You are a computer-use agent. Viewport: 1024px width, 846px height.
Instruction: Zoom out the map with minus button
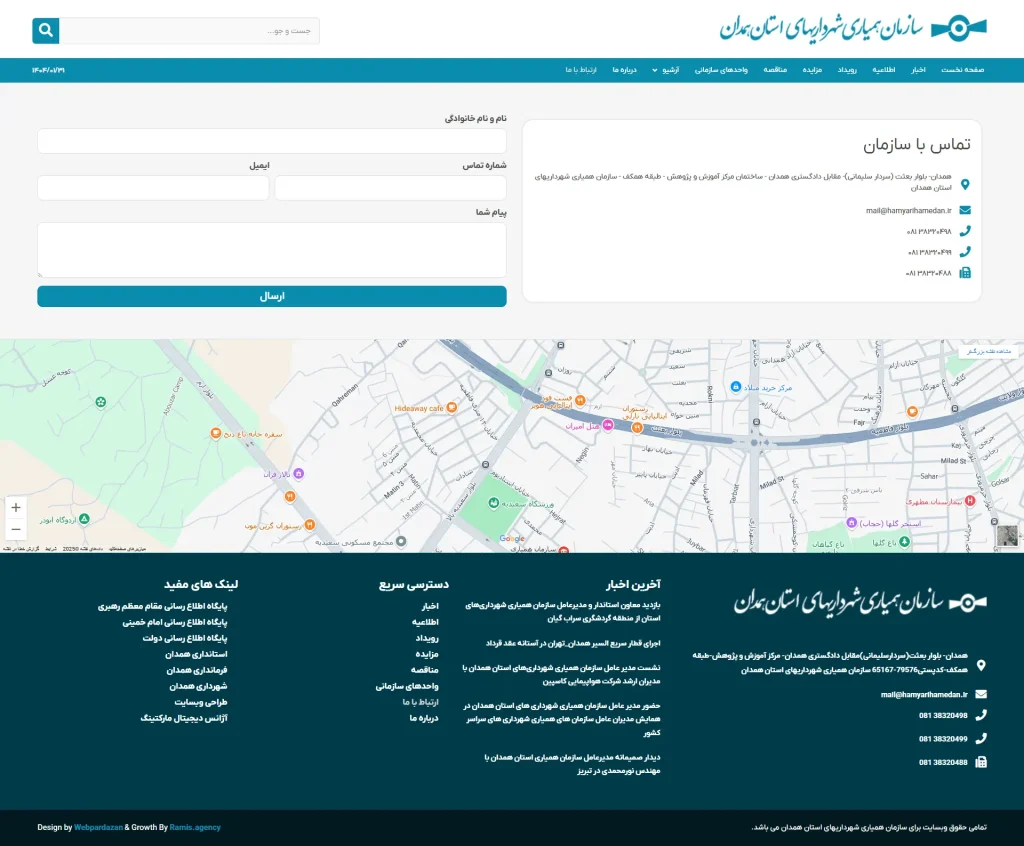click(16, 529)
